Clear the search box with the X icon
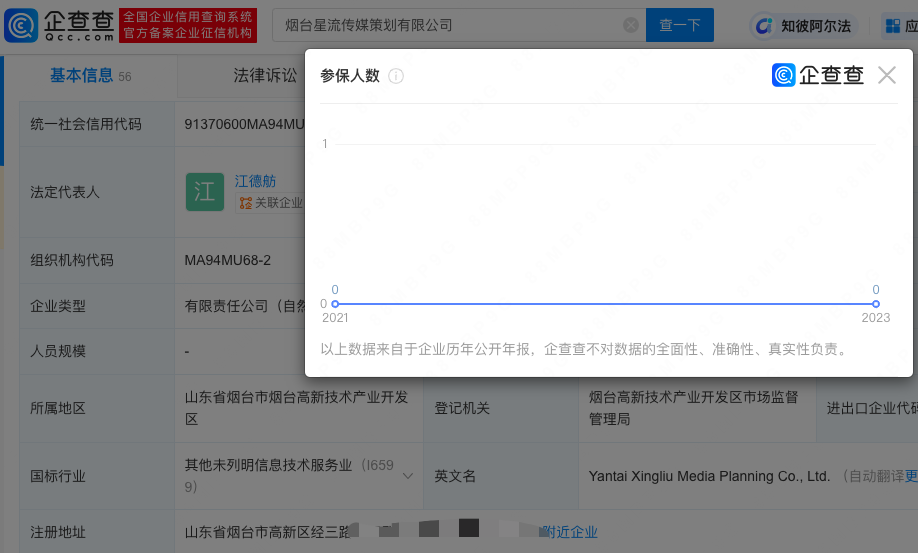918x553 pixels. [631, 25]
